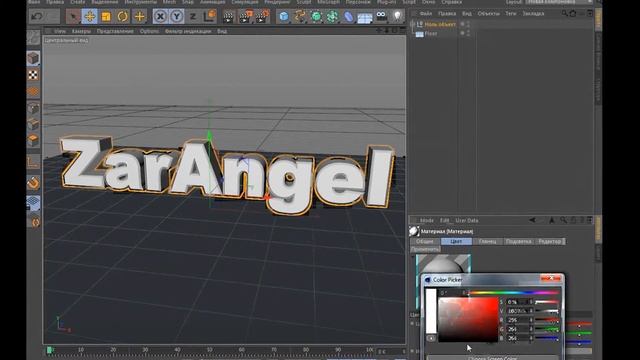640x360 pixels.
Task: Open the spline pen tool icon
Action: (300, 17)
